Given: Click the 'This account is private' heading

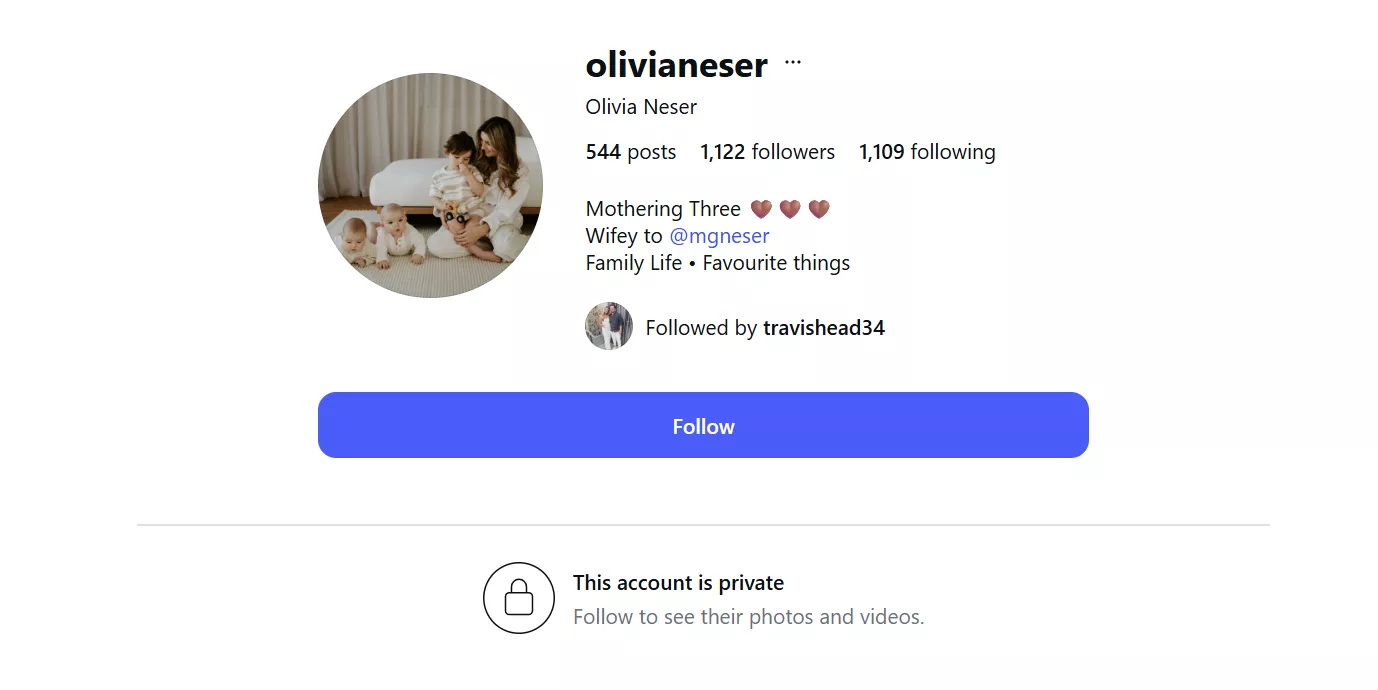Looking at the screenshot, I should pos(678,583).
